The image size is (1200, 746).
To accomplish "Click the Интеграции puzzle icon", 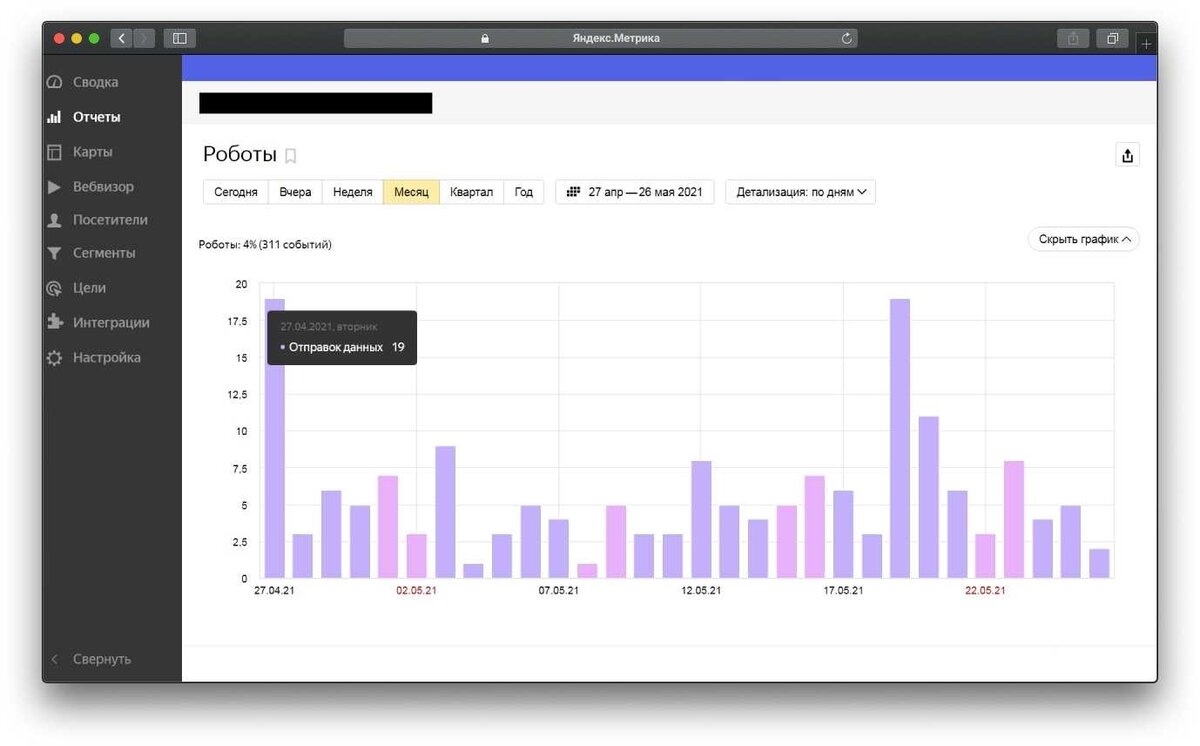I will [55, 323].
